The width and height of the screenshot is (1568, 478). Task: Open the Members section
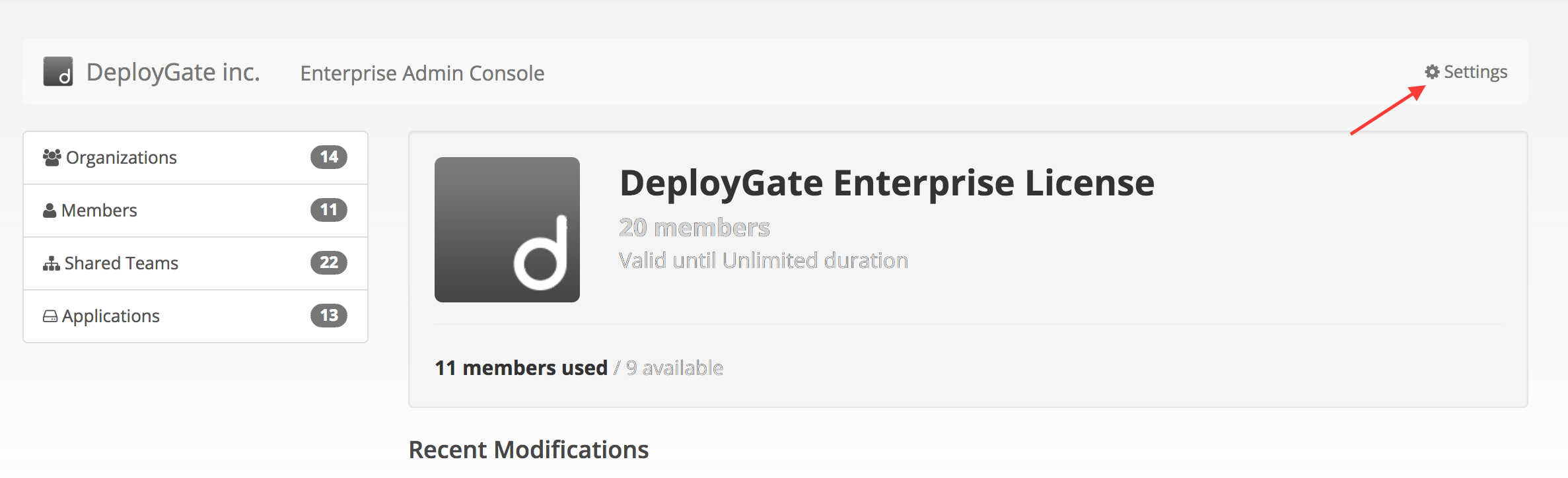(196, 211)
